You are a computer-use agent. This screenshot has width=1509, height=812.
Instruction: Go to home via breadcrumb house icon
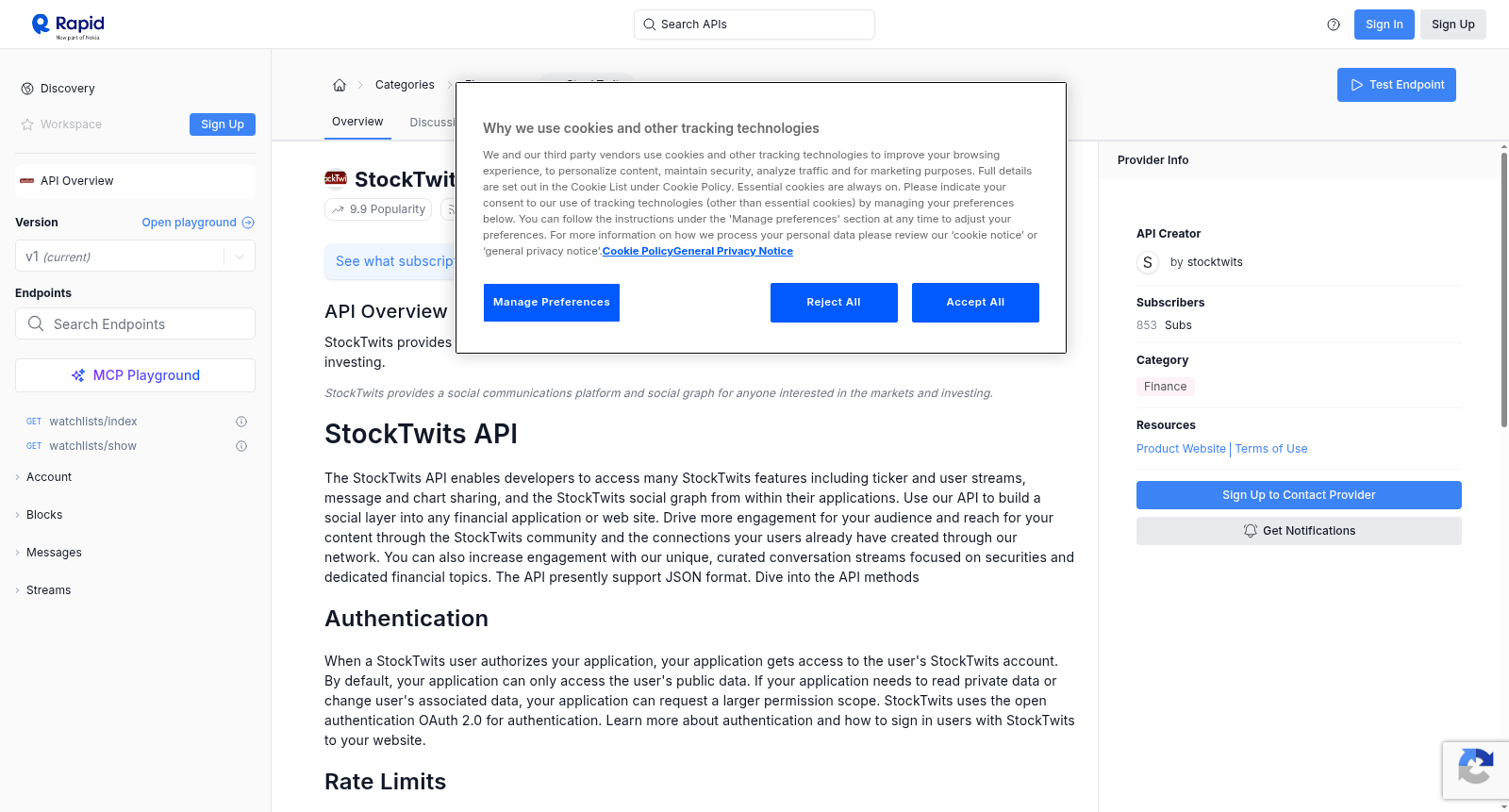pyautogui.click(x=340, y=85)
